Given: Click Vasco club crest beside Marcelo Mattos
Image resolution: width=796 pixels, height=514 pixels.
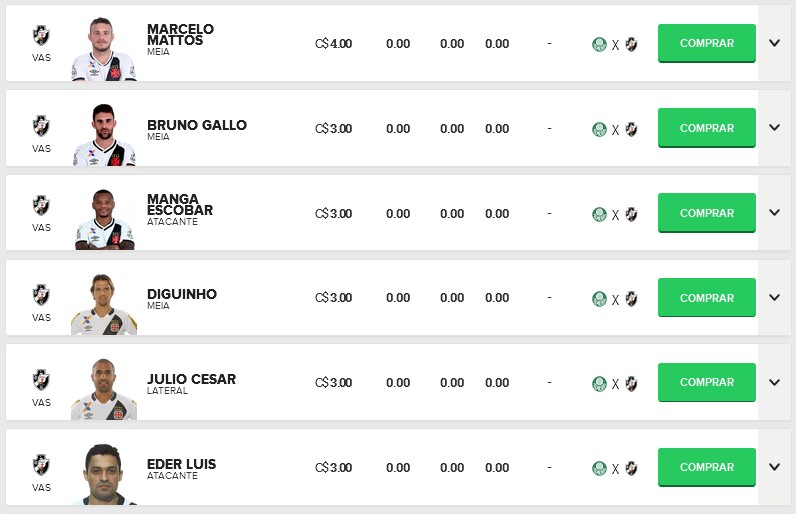Looking at the screenshot, I should (x=41, y=36).
